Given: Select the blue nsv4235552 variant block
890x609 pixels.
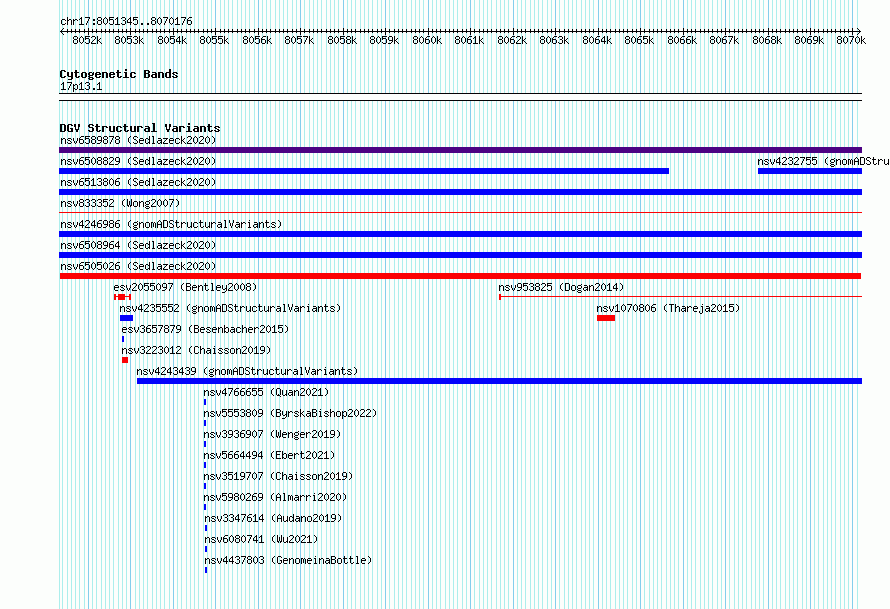Looking at the screenshot, I should (126, 318).
